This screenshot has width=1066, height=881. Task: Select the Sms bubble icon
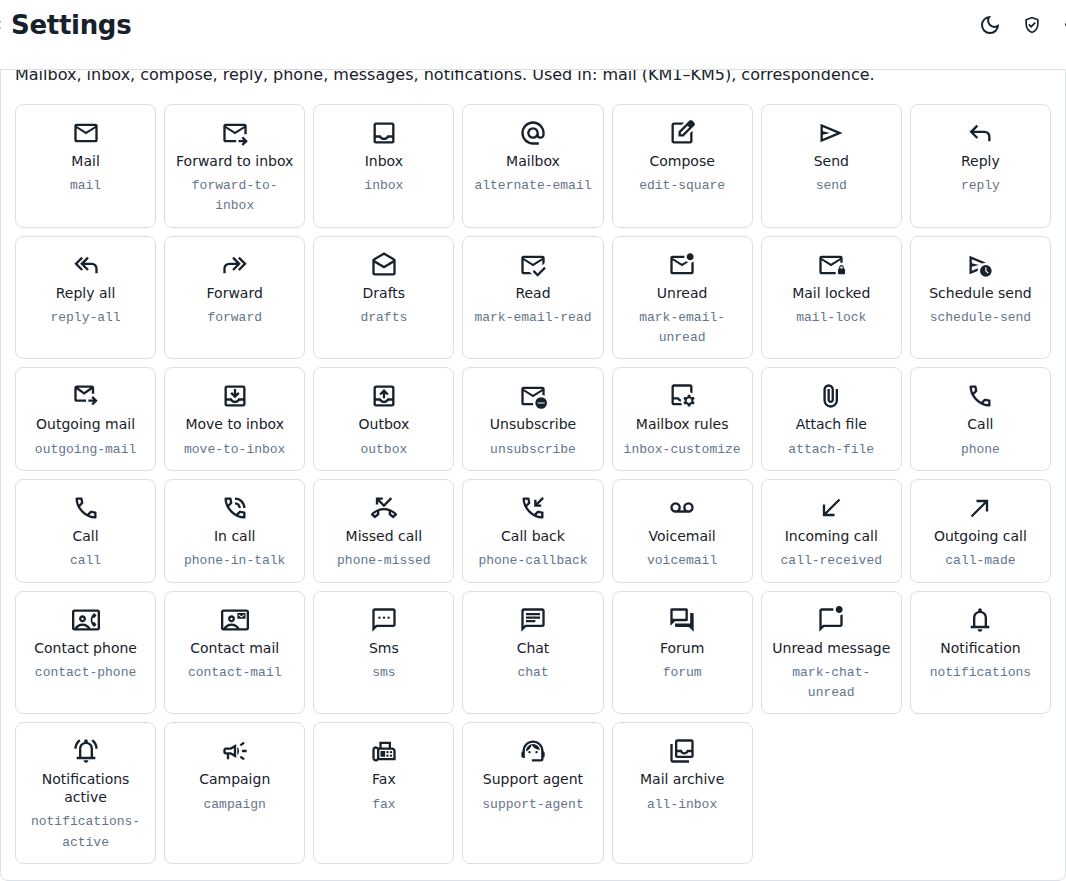coord(384,619)
